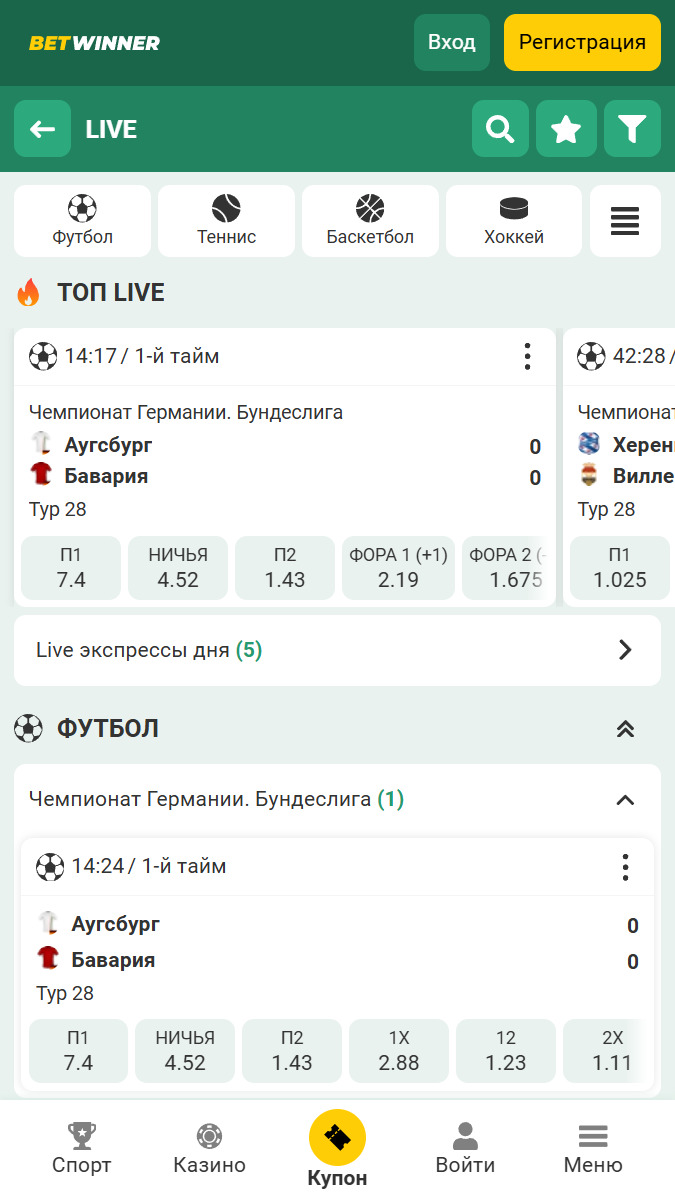Open the filter funnel icon
Screen dimensions: 675x1199
pos(632,129)
